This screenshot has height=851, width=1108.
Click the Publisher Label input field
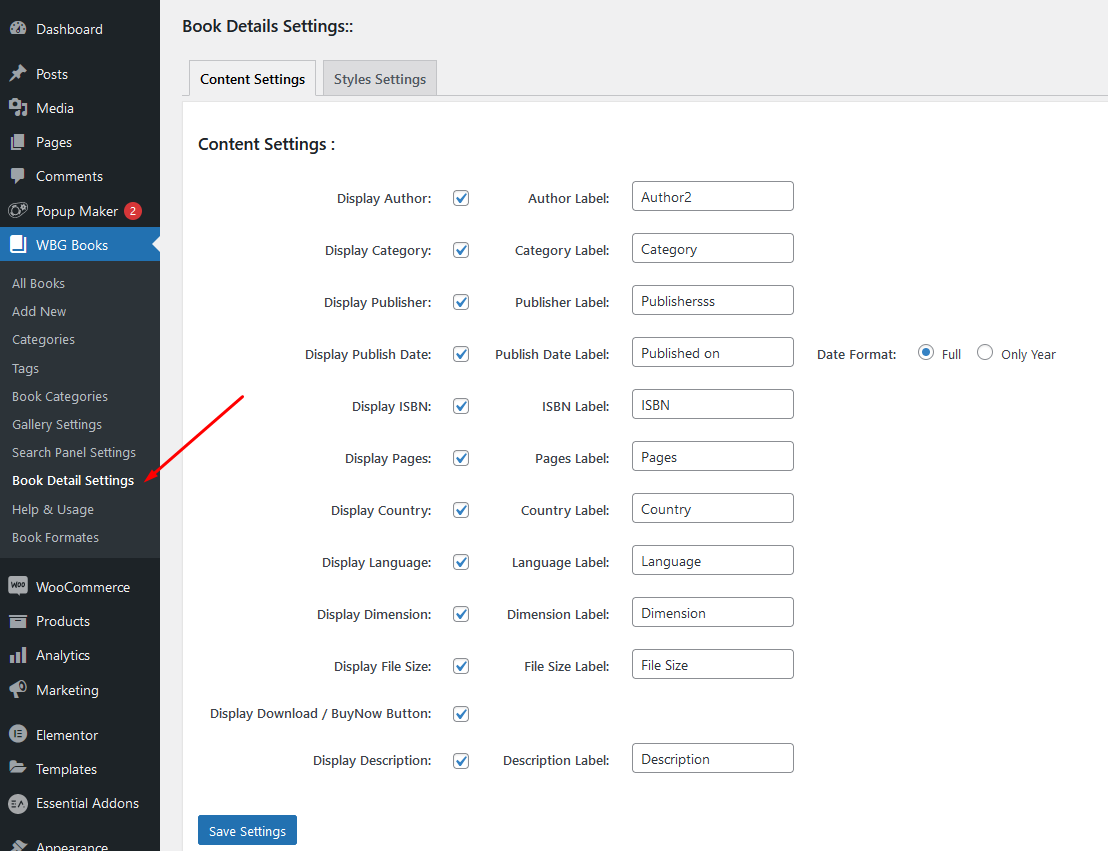coord(712,300)
